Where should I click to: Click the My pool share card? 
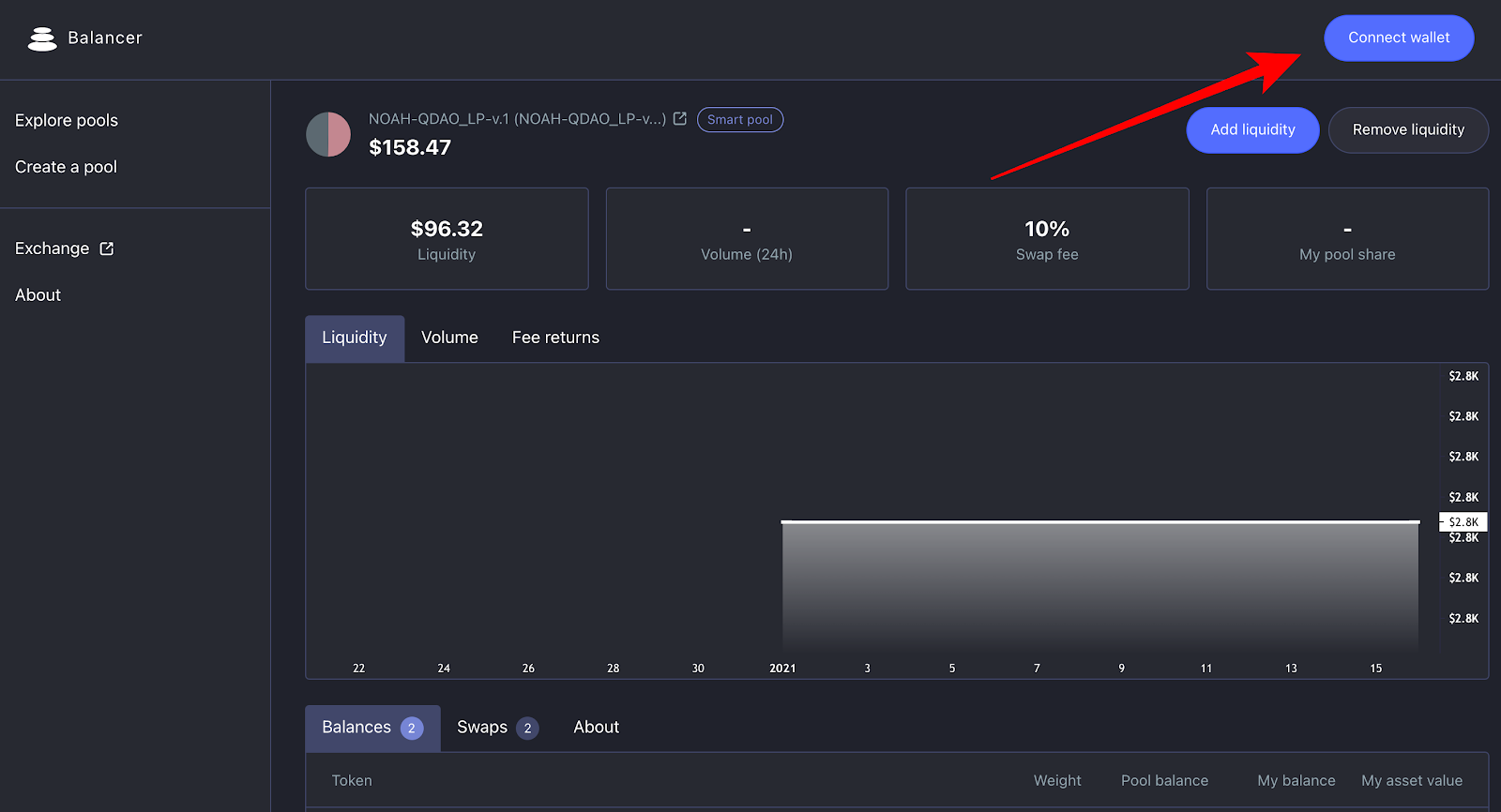pyautogui.click(x=1347, y=239)
